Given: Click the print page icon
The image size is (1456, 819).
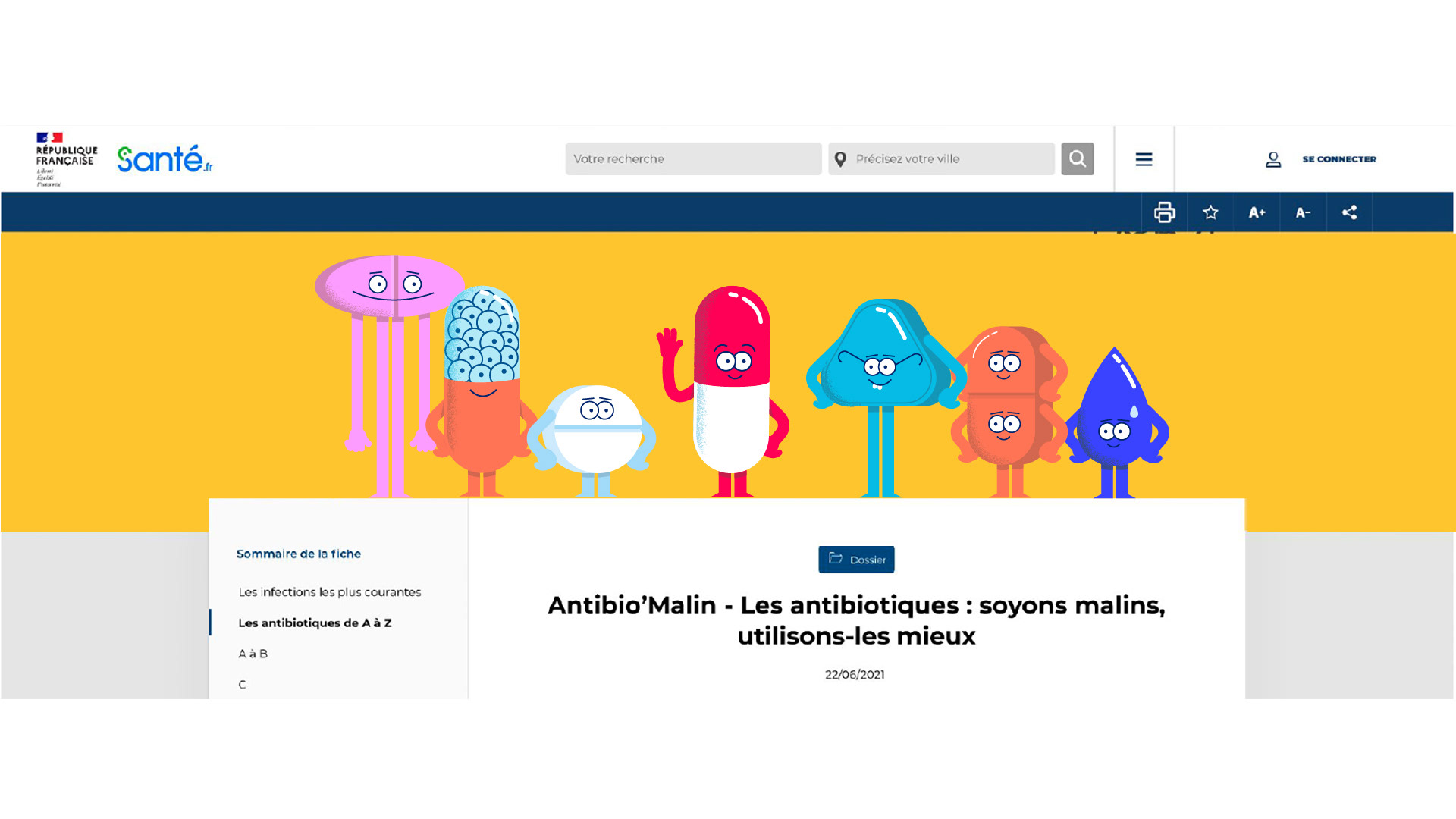Looking at the screenshot, I should click(1164, 212).
